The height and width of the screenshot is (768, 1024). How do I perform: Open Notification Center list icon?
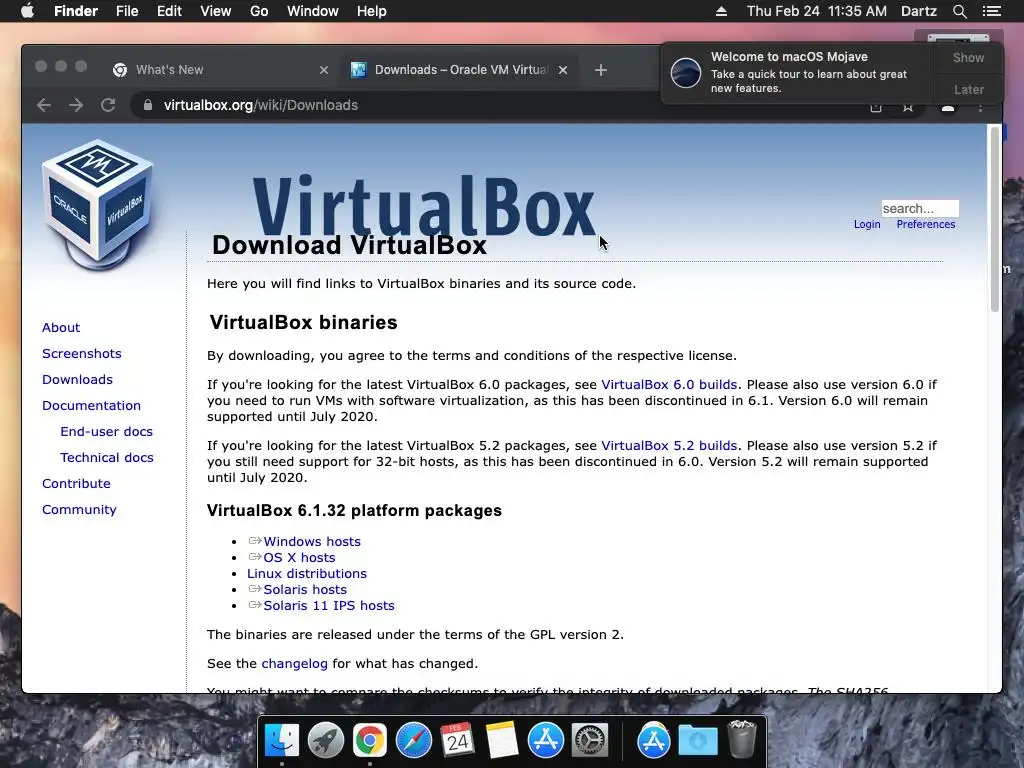point(992,11)
